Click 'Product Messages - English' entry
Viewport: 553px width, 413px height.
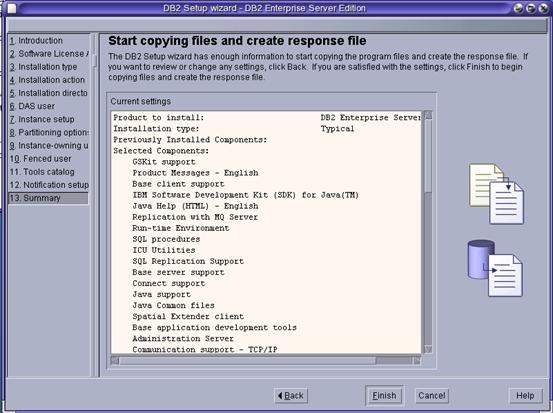click(x=195, y=173)
